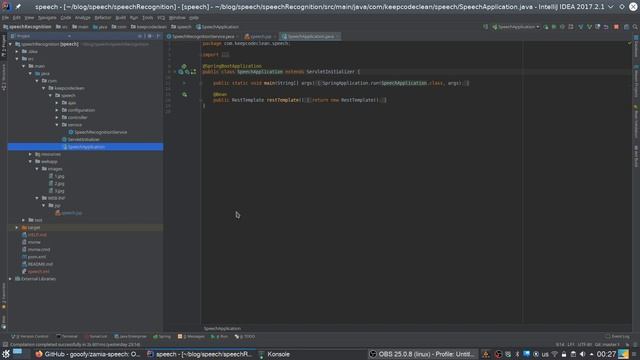Switch to GitHub Firefox window in taskbar

coord(88,354)
